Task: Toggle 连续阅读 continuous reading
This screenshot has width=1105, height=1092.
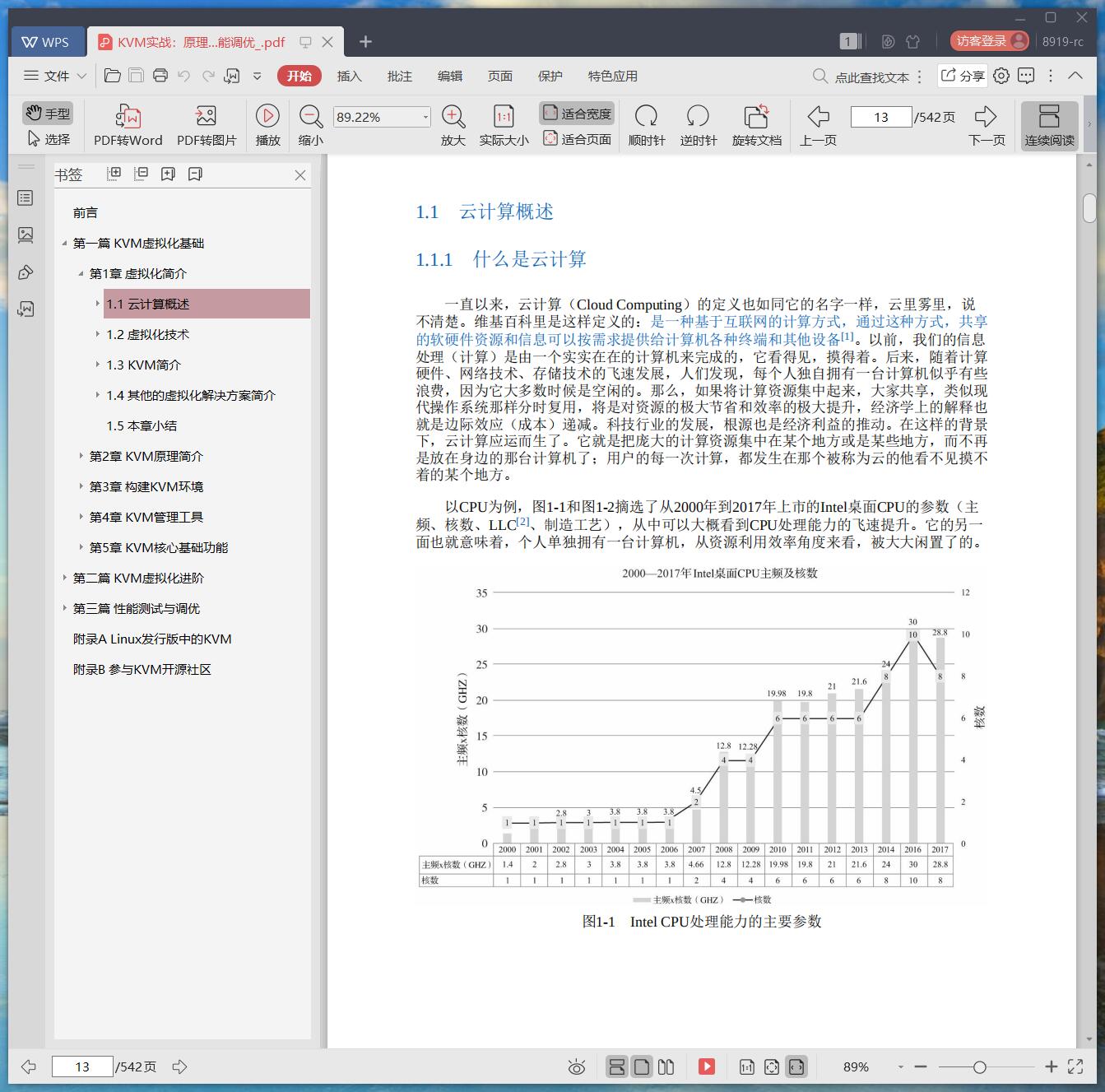Action: 1049,125
